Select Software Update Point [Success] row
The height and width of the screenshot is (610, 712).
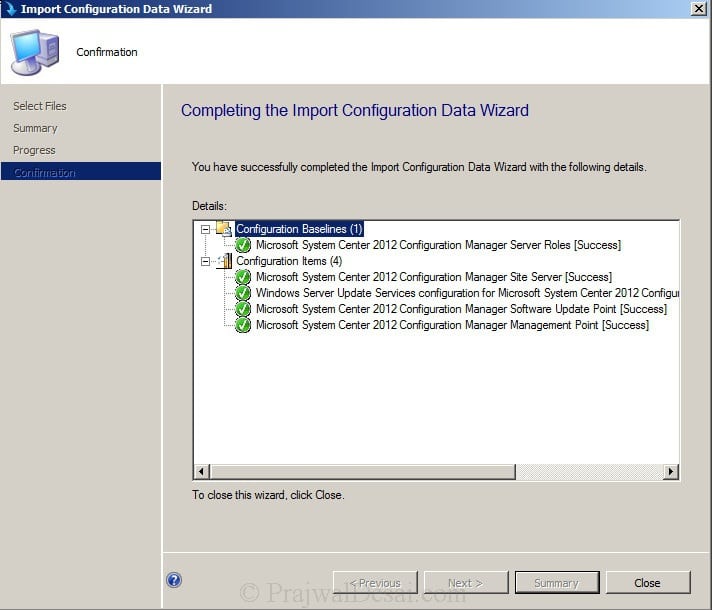pos(461,309)
